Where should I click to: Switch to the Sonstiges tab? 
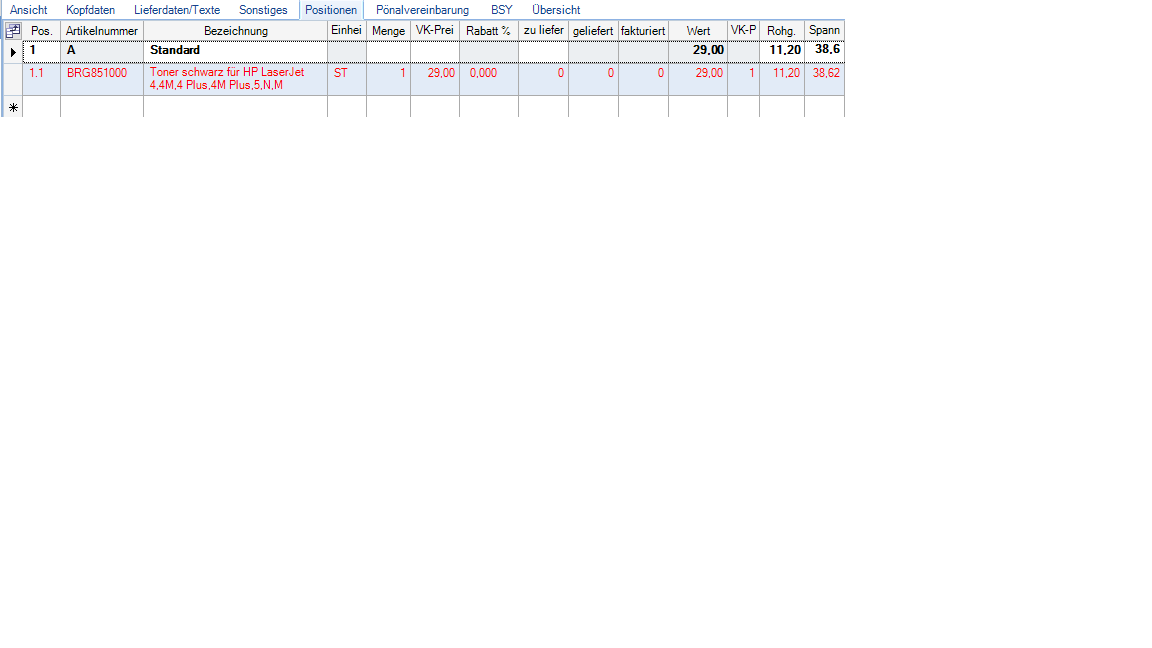coord(263,10)
